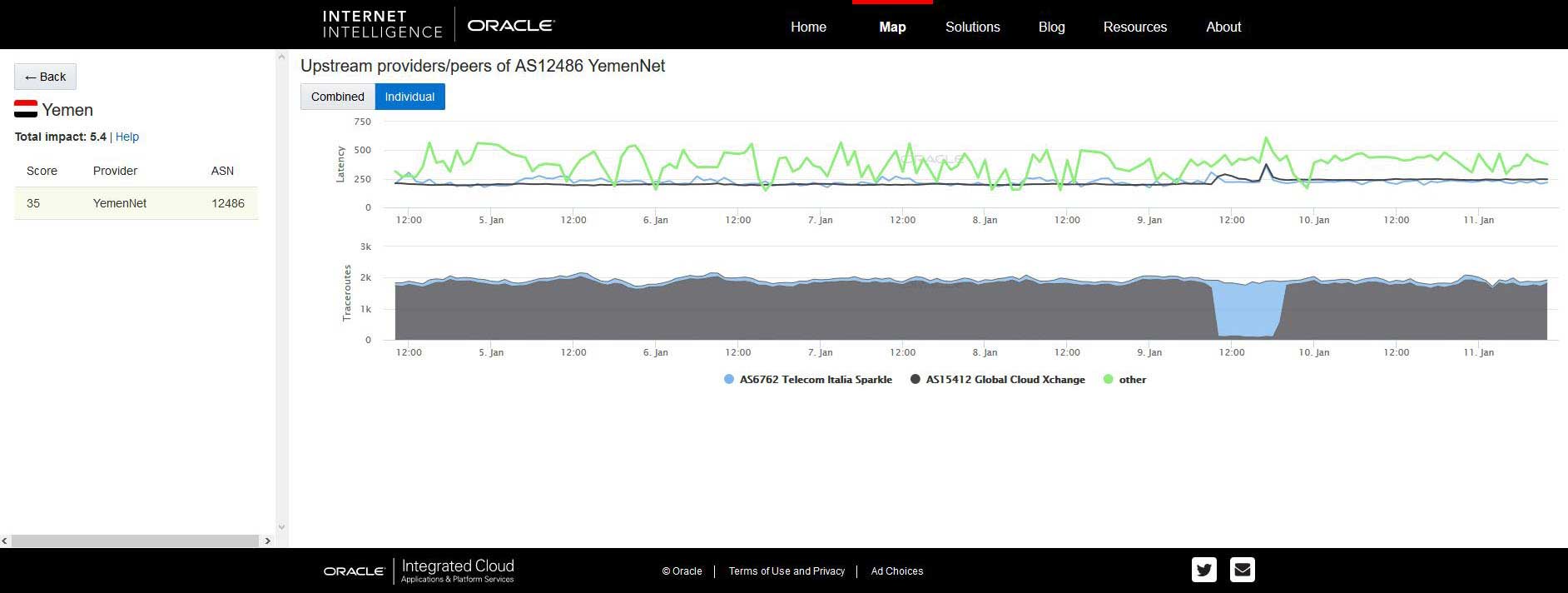Click the © Oracle footer link
This screenshot has height=593, width=1568.
[682, 571]
